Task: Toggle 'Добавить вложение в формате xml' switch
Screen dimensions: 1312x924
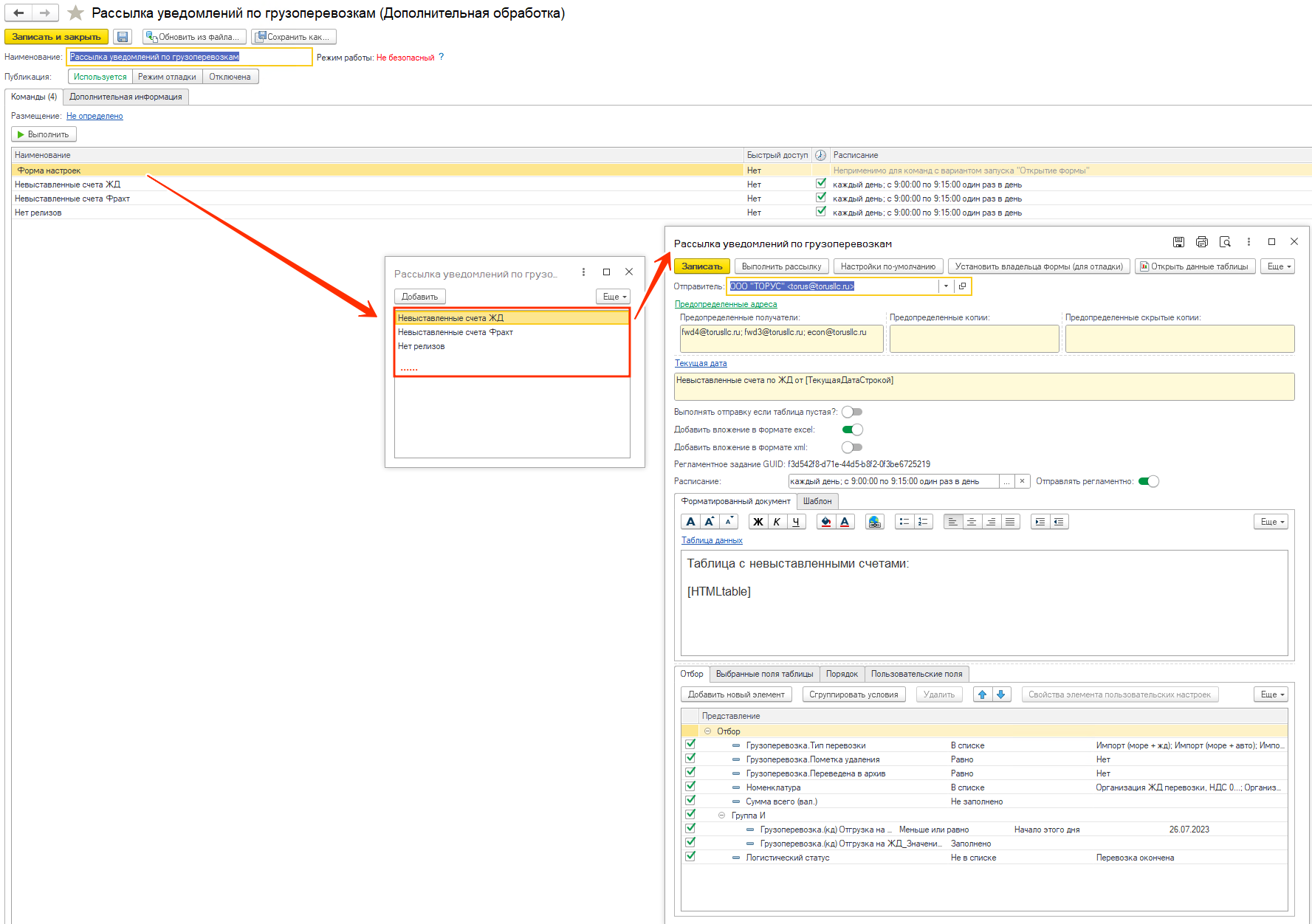Action: (x=852, y=447)
